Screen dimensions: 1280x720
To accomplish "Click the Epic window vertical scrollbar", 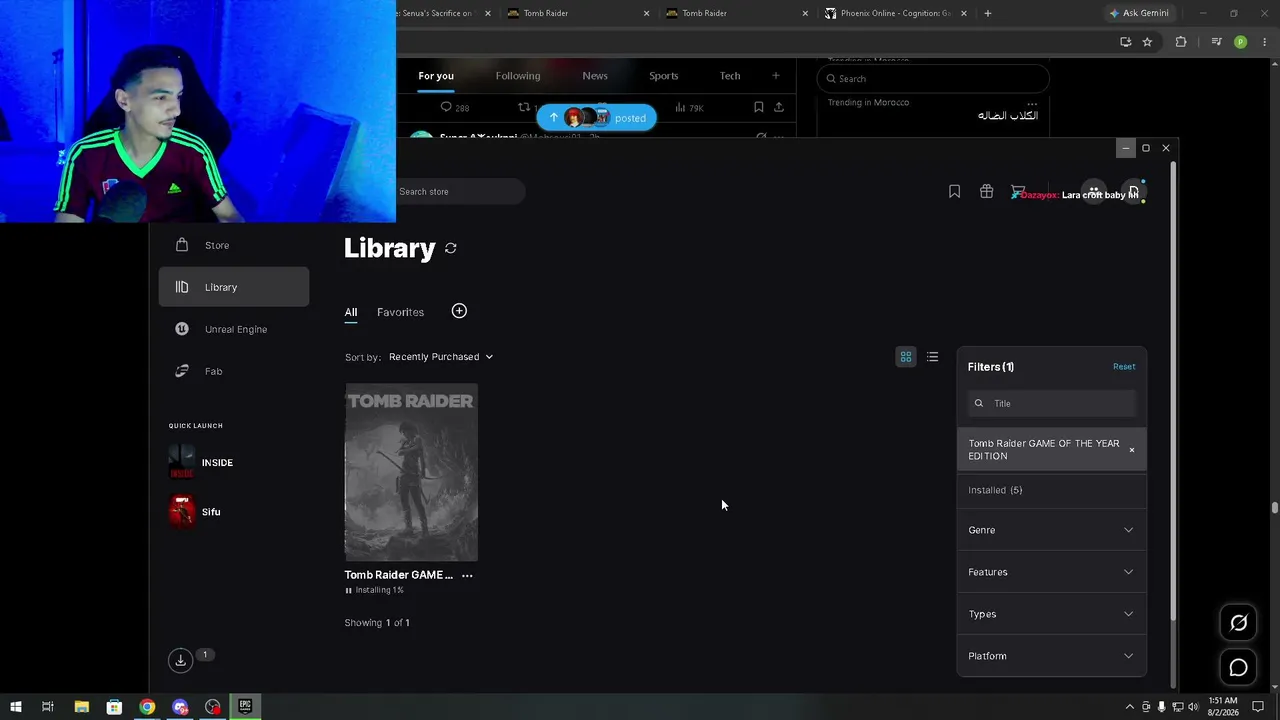I will [1174, 390].
